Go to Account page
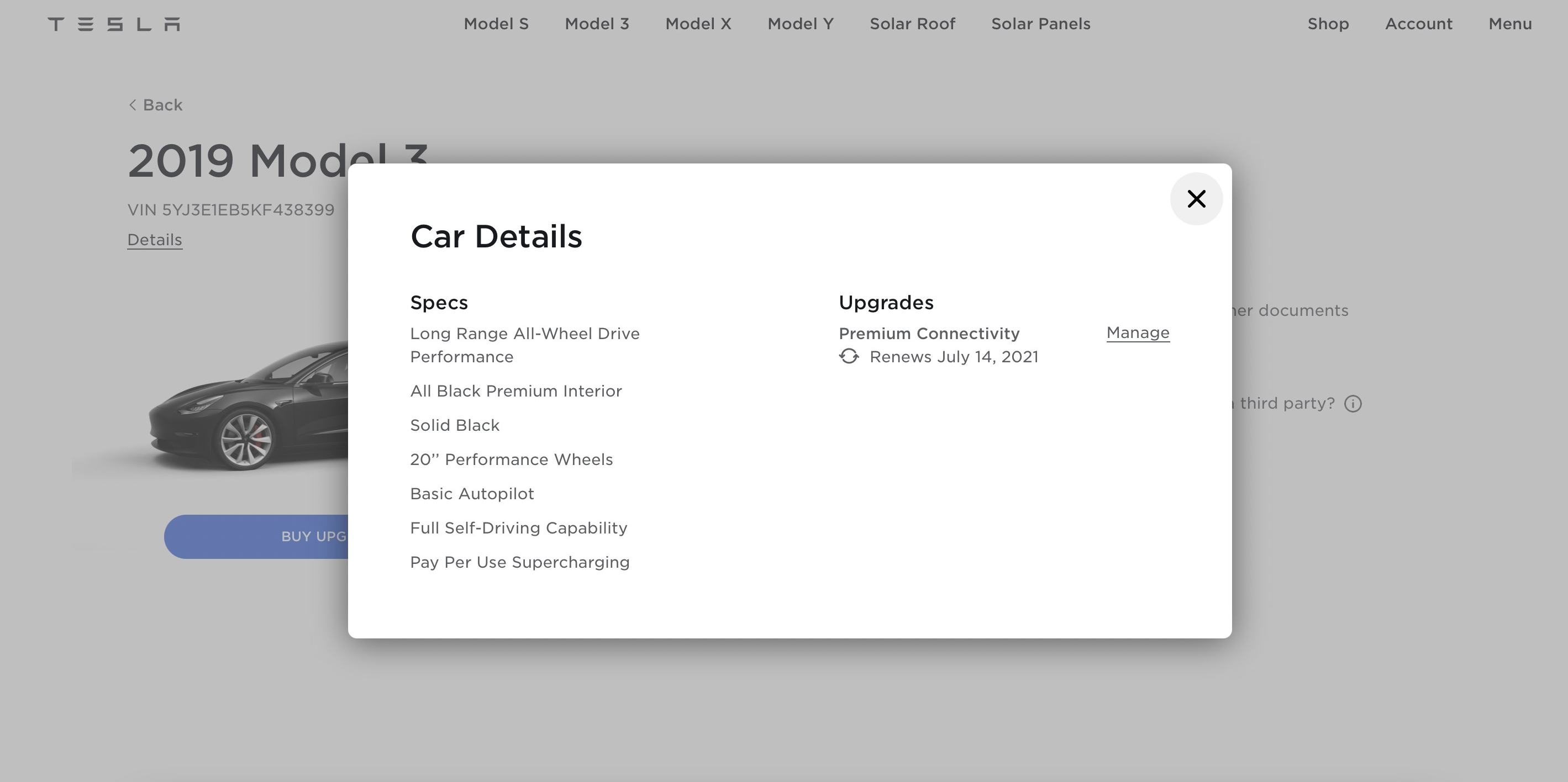Screen dimensions: 1568x782 [1418, 24]
